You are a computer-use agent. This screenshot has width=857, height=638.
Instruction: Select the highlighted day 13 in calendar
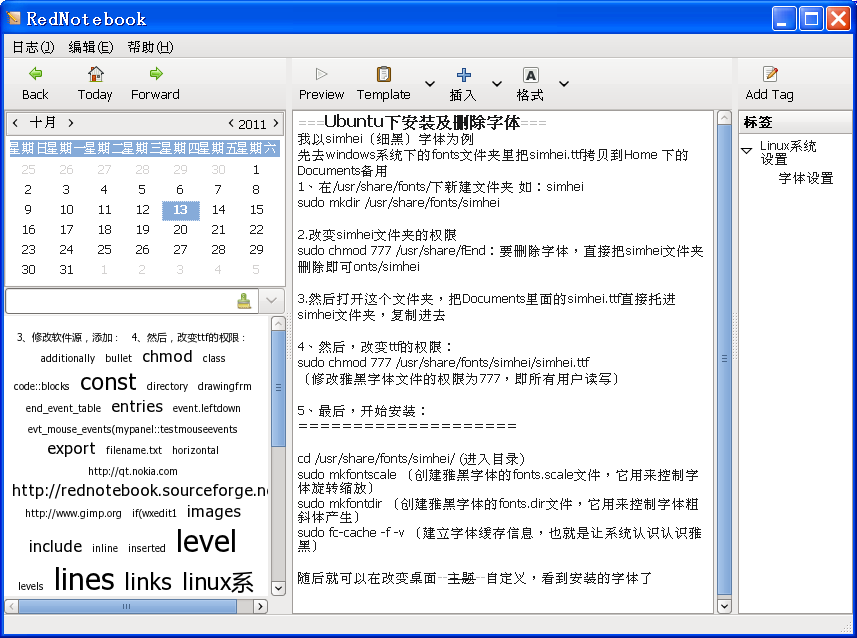(180, 210)
